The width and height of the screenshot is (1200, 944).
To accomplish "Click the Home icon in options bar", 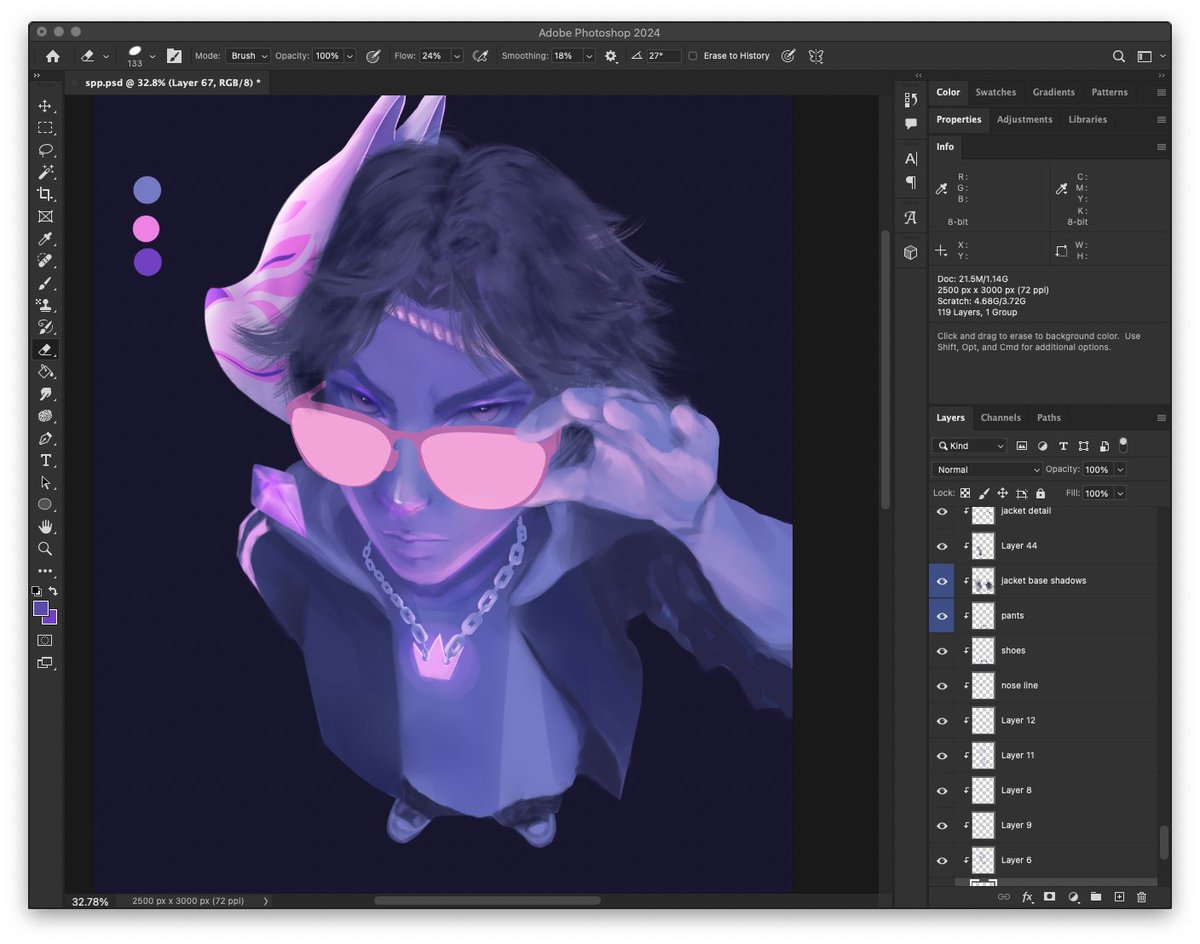I will (52, 56).
